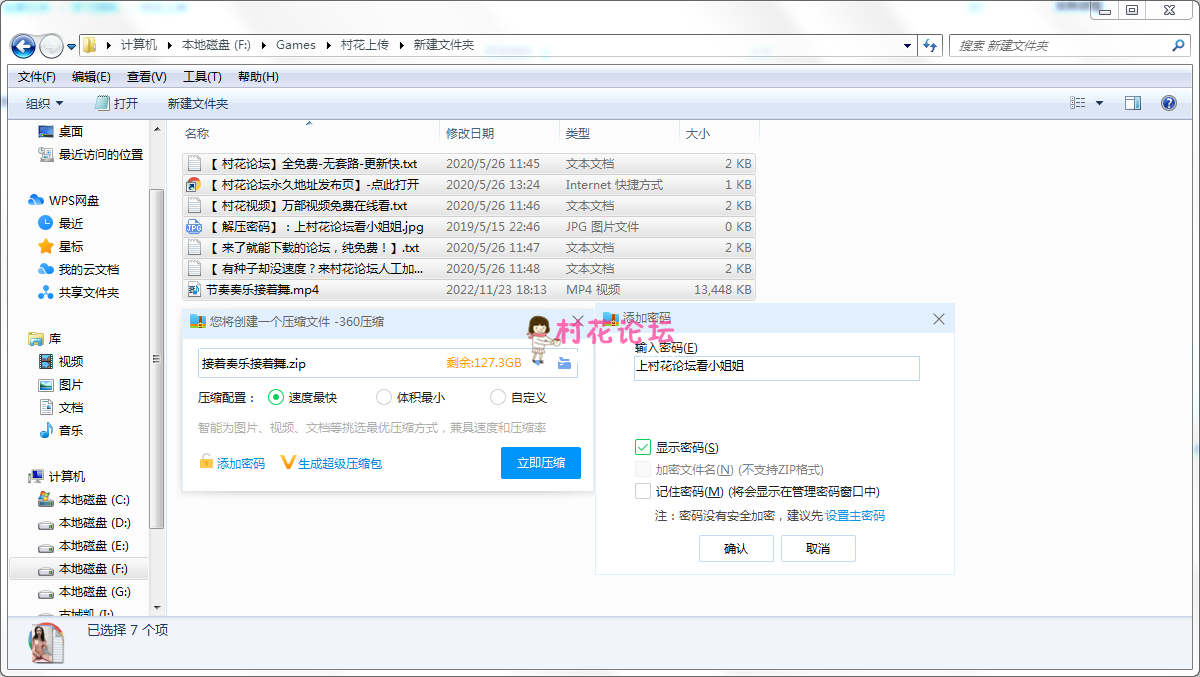Click the password input field
Screen dimensions: 1200x677
point(776,367)
